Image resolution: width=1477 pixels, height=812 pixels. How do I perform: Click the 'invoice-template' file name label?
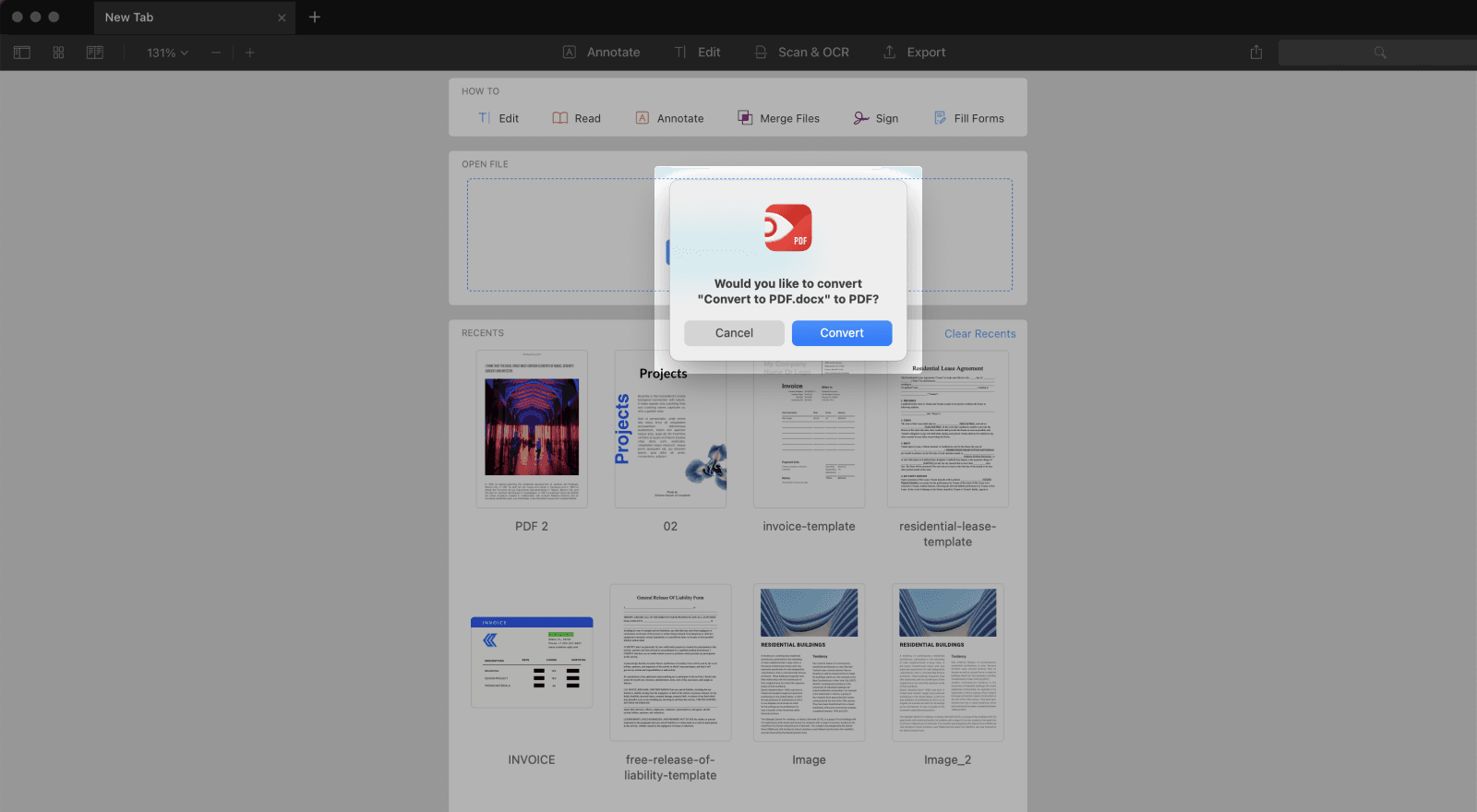point(809,526)
